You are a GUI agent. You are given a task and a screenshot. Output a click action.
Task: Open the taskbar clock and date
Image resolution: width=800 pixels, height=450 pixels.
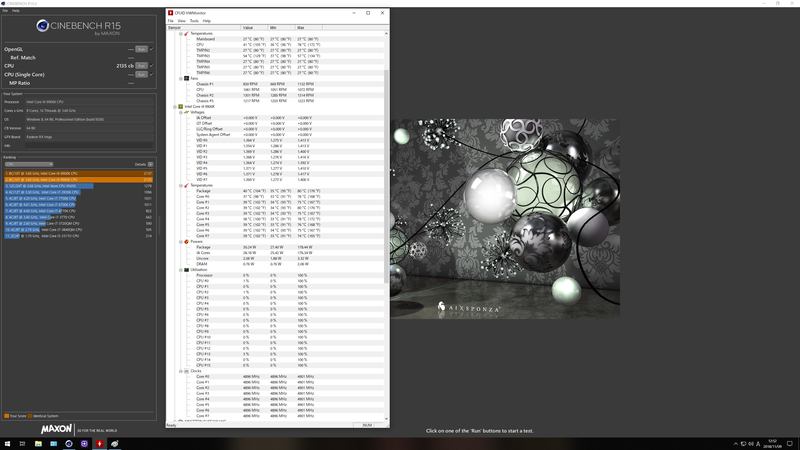[773, 444]
